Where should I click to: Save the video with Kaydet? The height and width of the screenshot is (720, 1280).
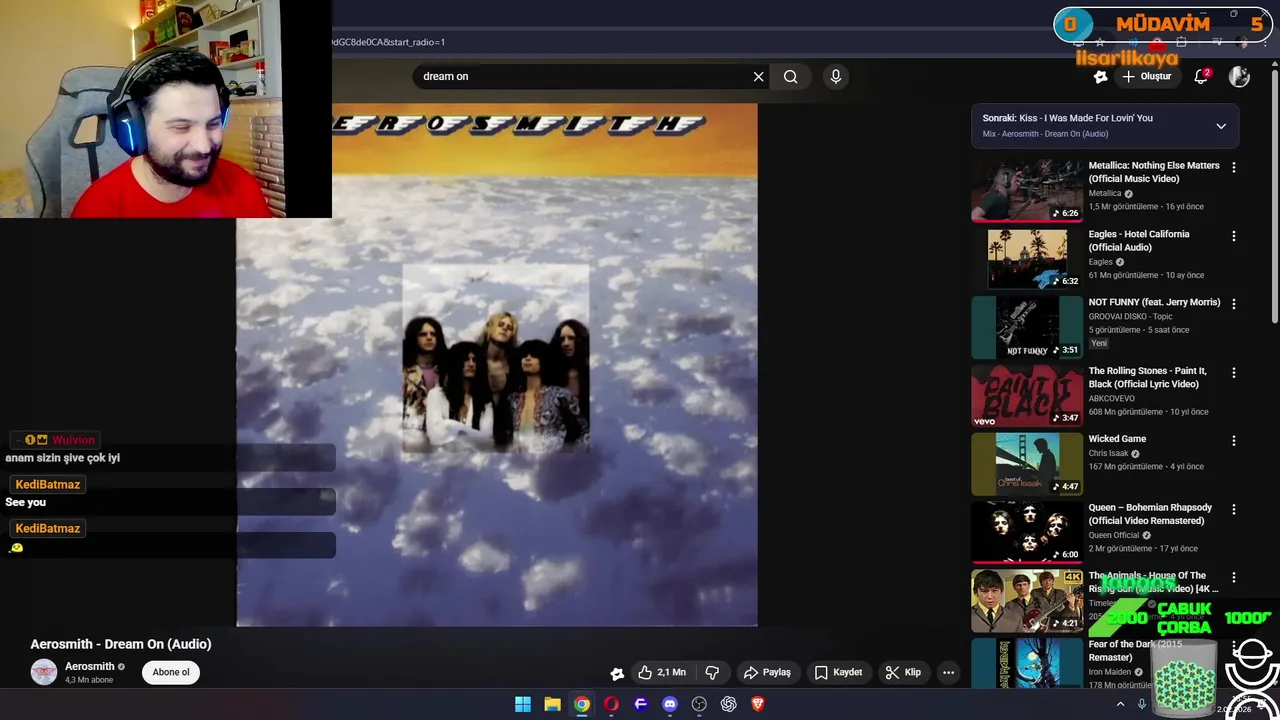(x=838, y=672)
